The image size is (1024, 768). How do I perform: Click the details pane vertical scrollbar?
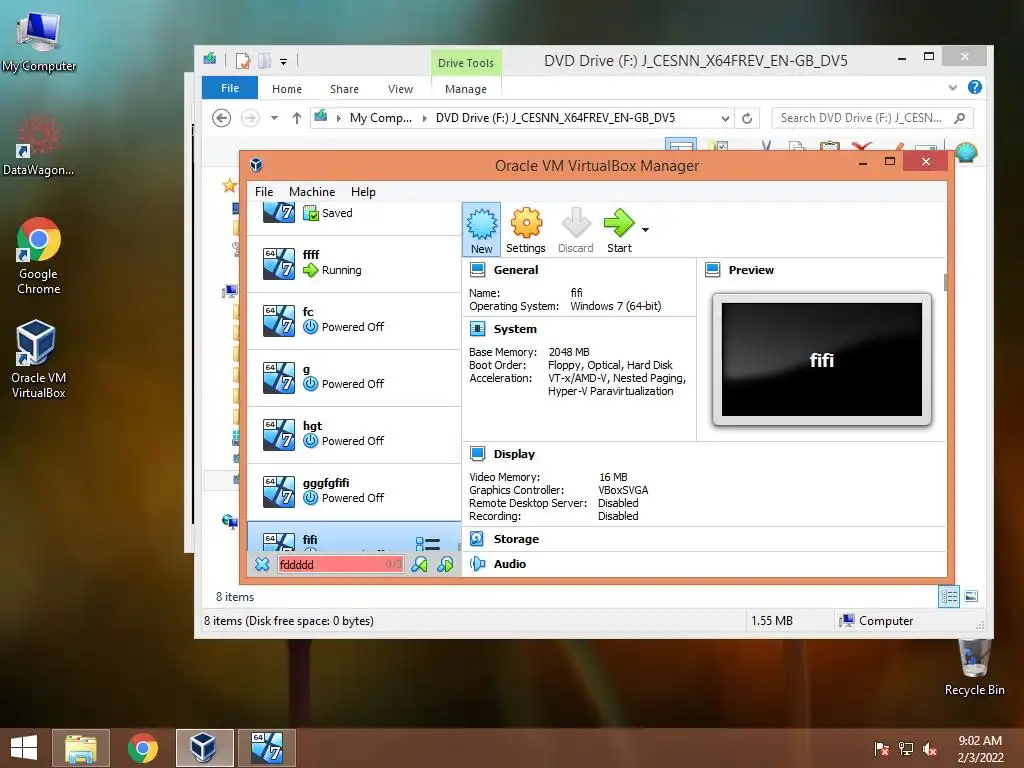(x=945, y=282)
